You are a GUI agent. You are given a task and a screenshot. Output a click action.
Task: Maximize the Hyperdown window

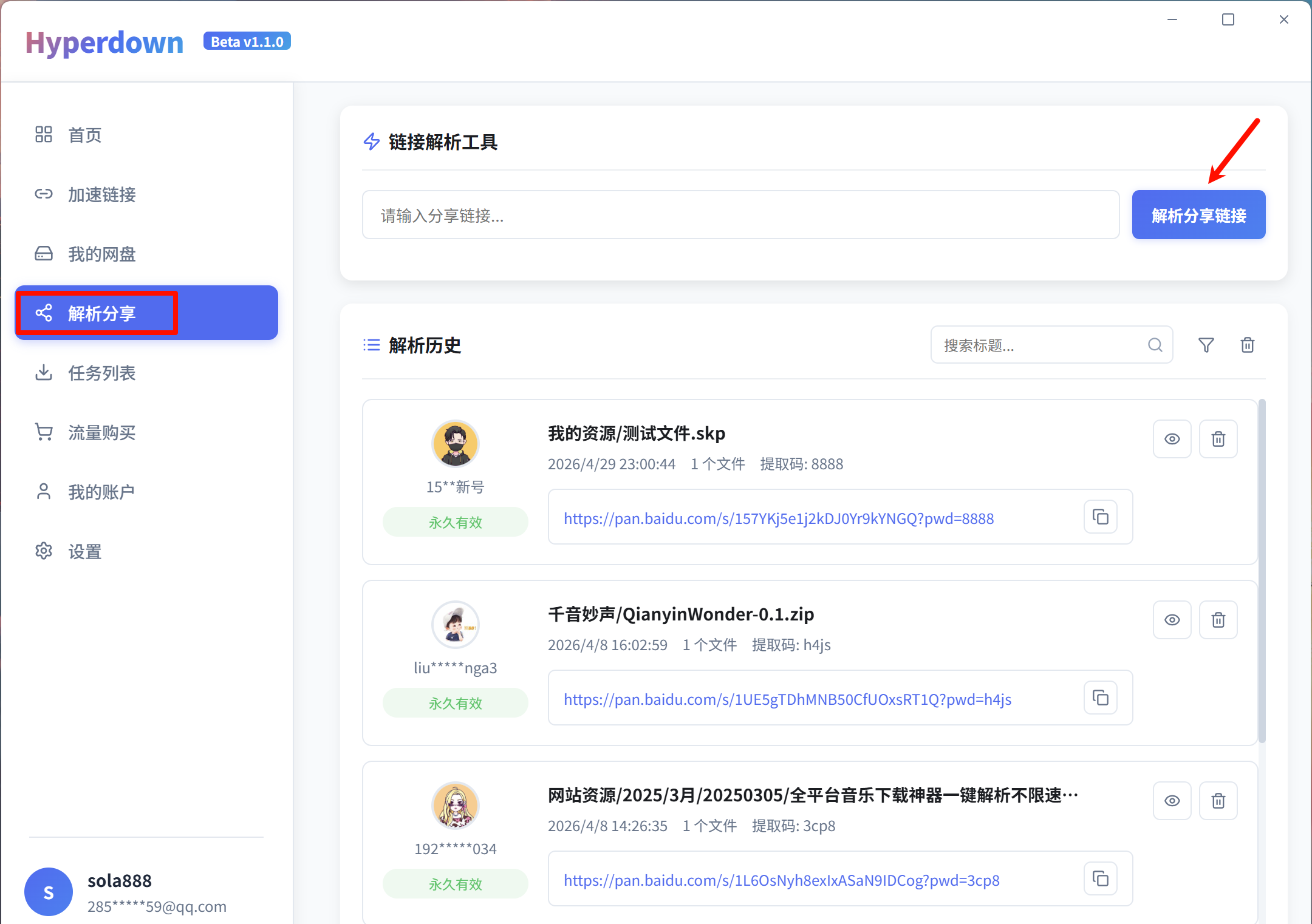(x=1228, y=19)
